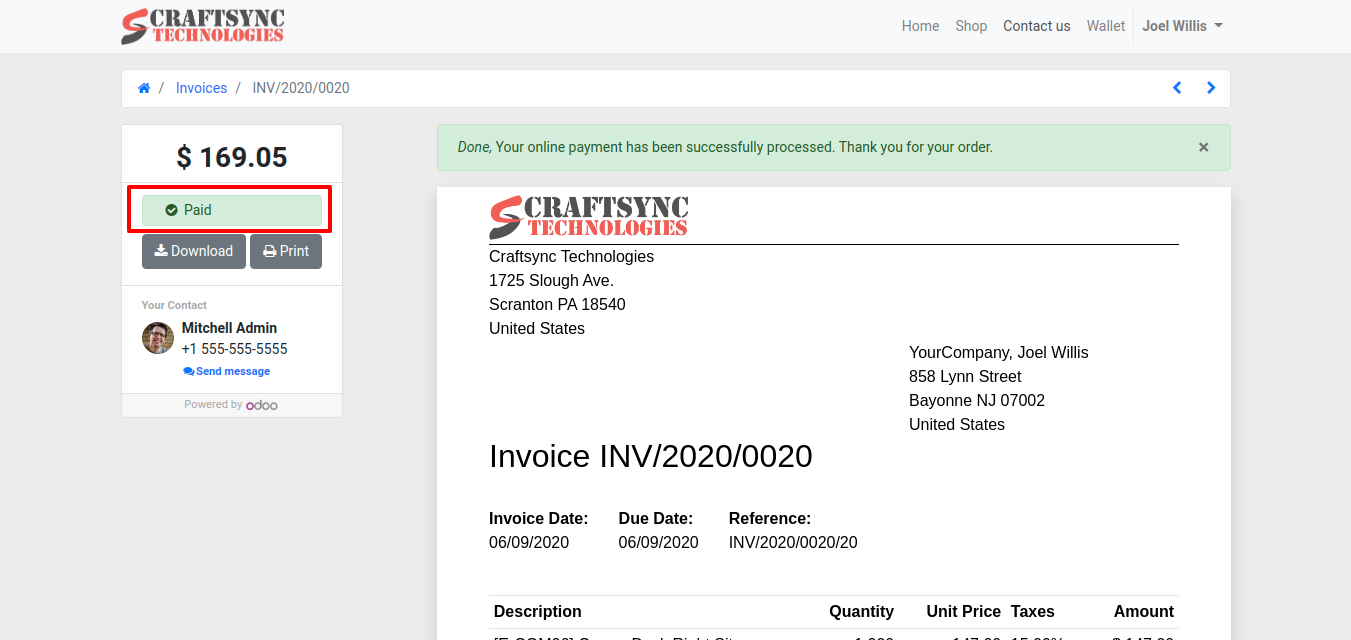Go to next invoice with right chevron
This screenshot has height=640, width=1351.
click(1211, 88)
